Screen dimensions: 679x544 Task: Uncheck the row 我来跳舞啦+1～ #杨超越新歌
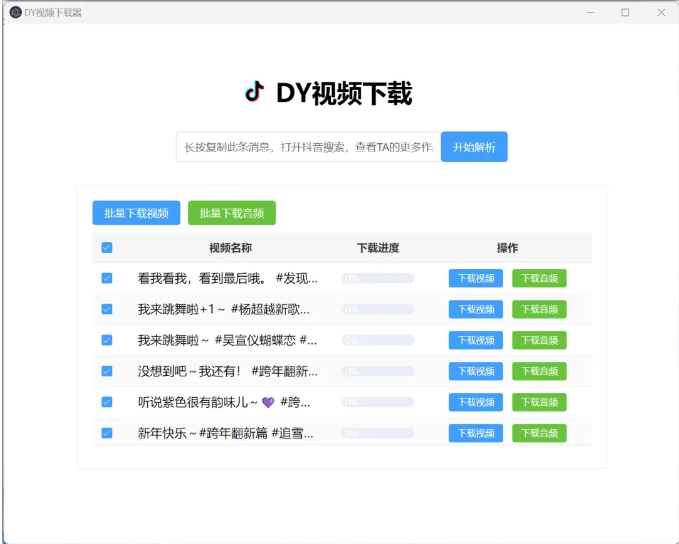[x=107, y=309]
